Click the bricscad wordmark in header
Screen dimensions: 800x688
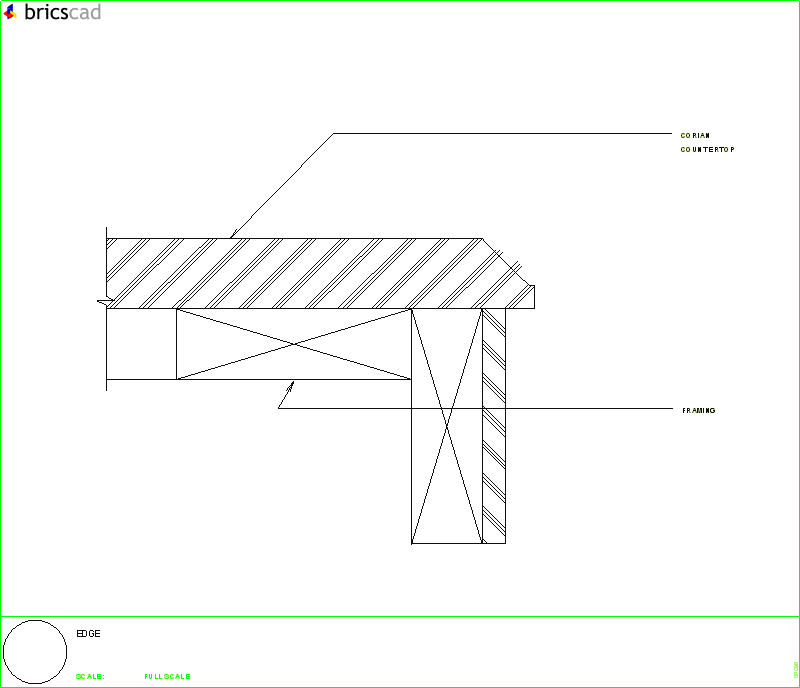pyautogui.click(x=60, y=14)
